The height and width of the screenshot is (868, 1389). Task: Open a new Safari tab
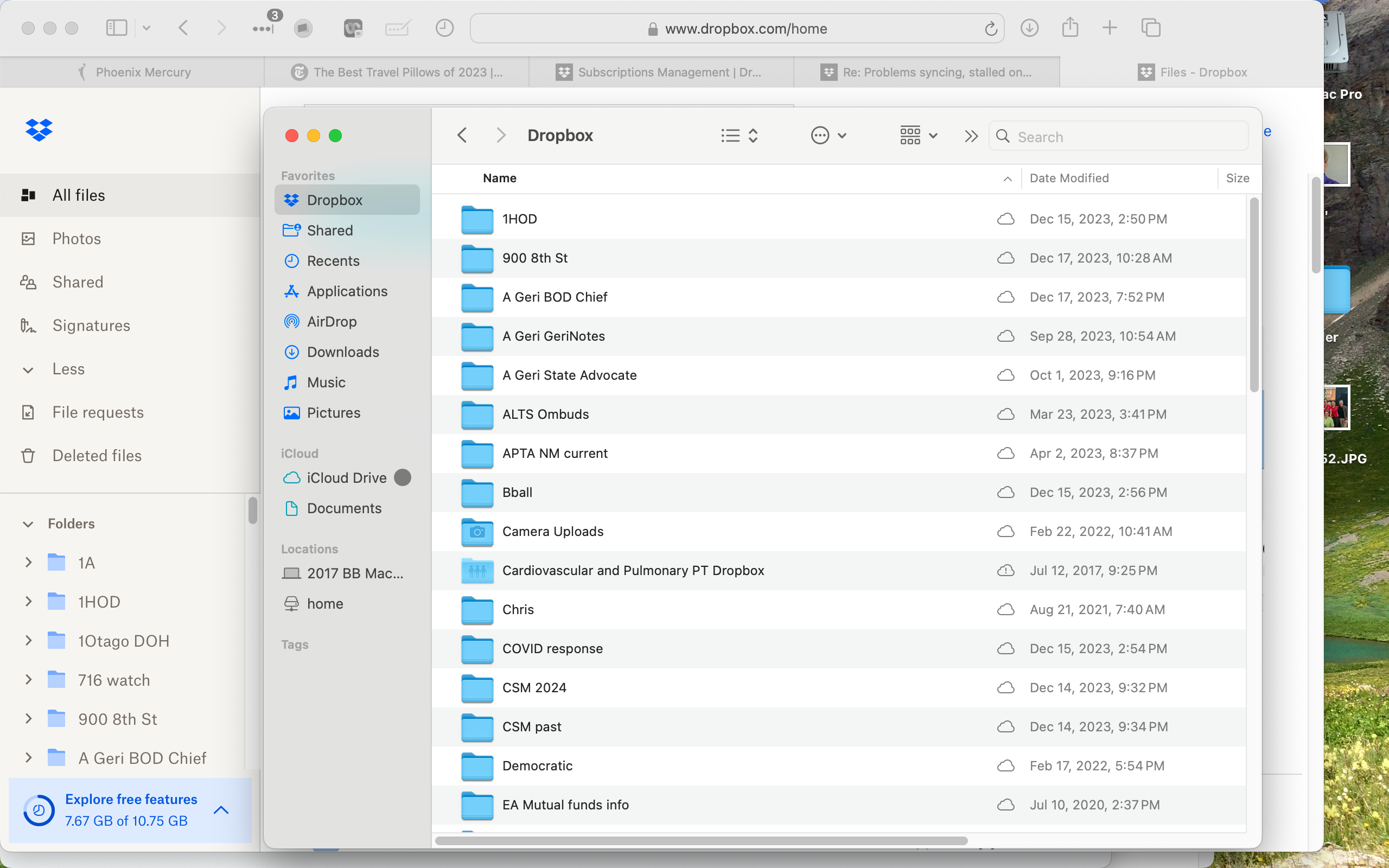(1110, 28)
